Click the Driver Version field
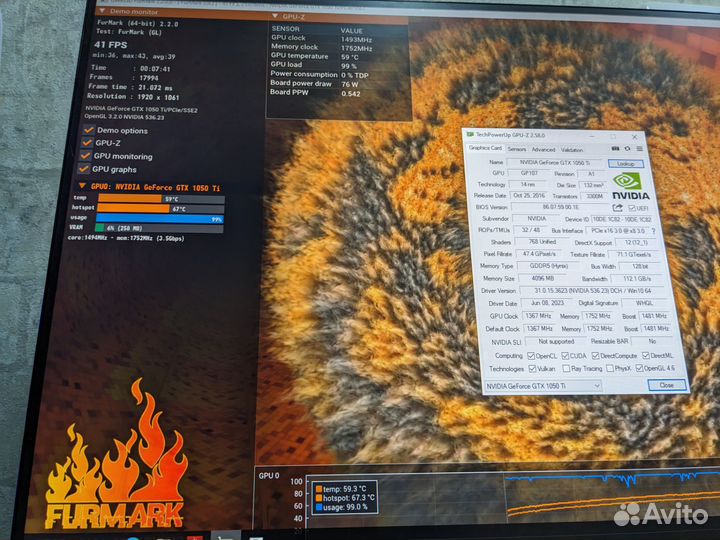Viewport: 720px width, 540px height. tap(592, 291)
